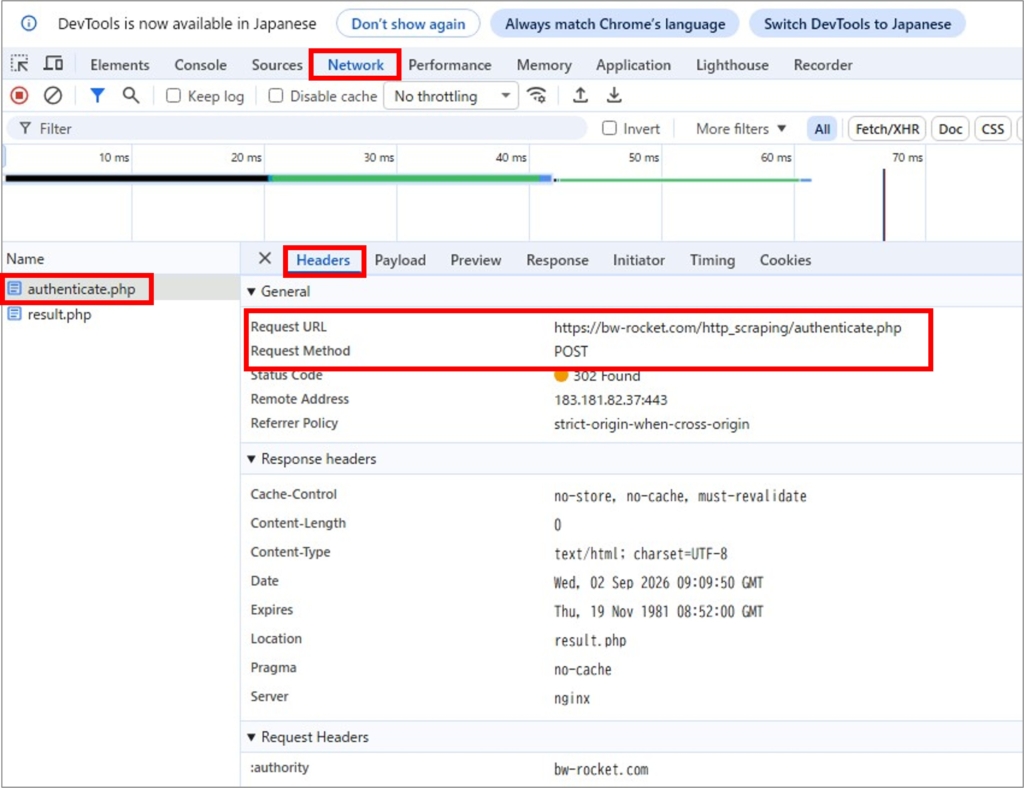Viewport: 1024px width, 788px height.
Task: Click the inspect element selector icon
Action: click(20, 64)
